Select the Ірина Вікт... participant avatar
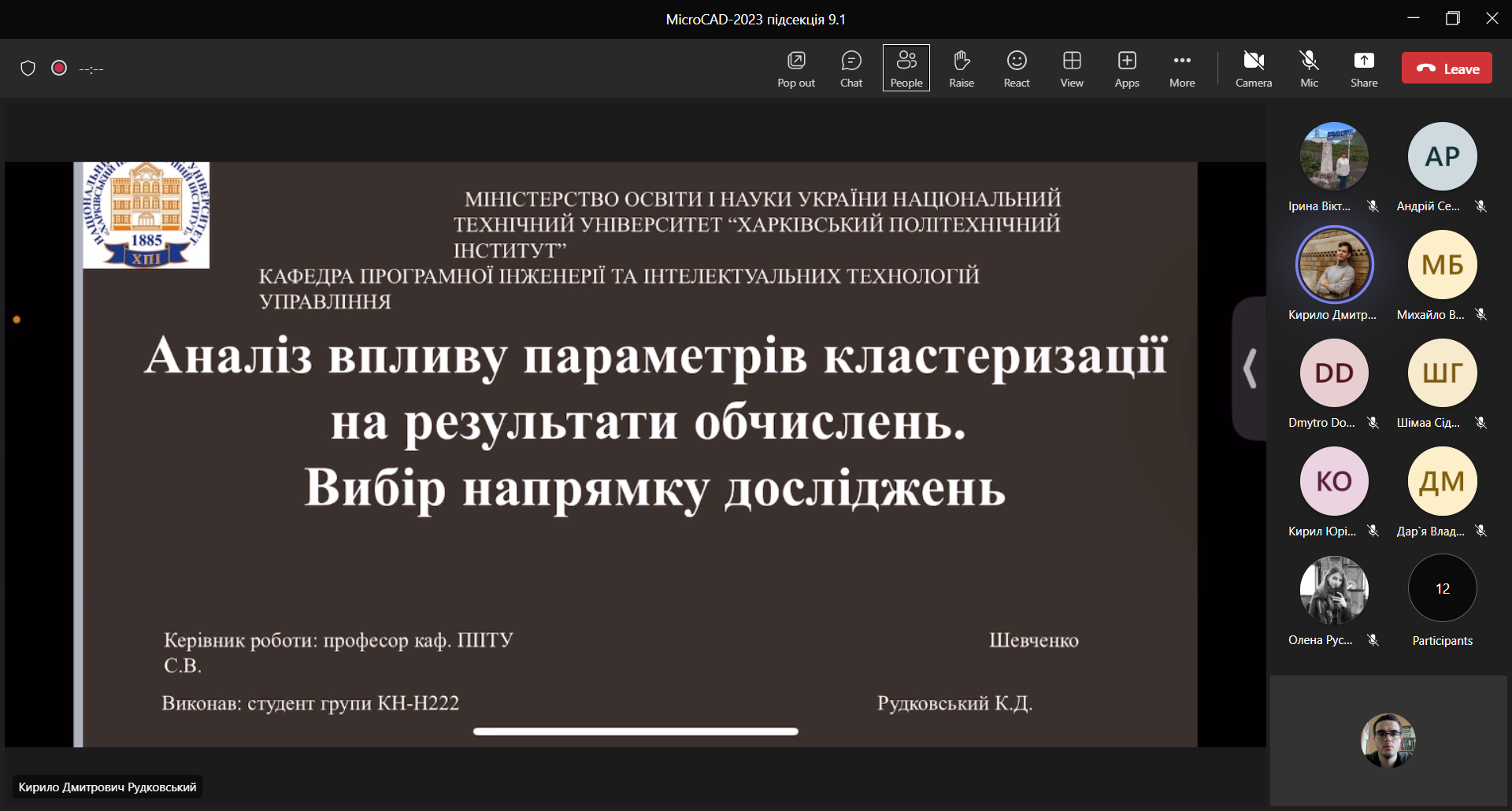 click(1334, 156)
